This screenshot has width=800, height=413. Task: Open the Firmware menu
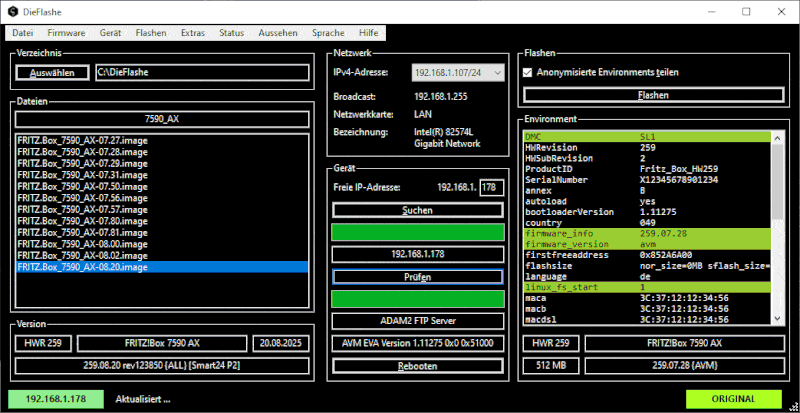pos(67,33)
